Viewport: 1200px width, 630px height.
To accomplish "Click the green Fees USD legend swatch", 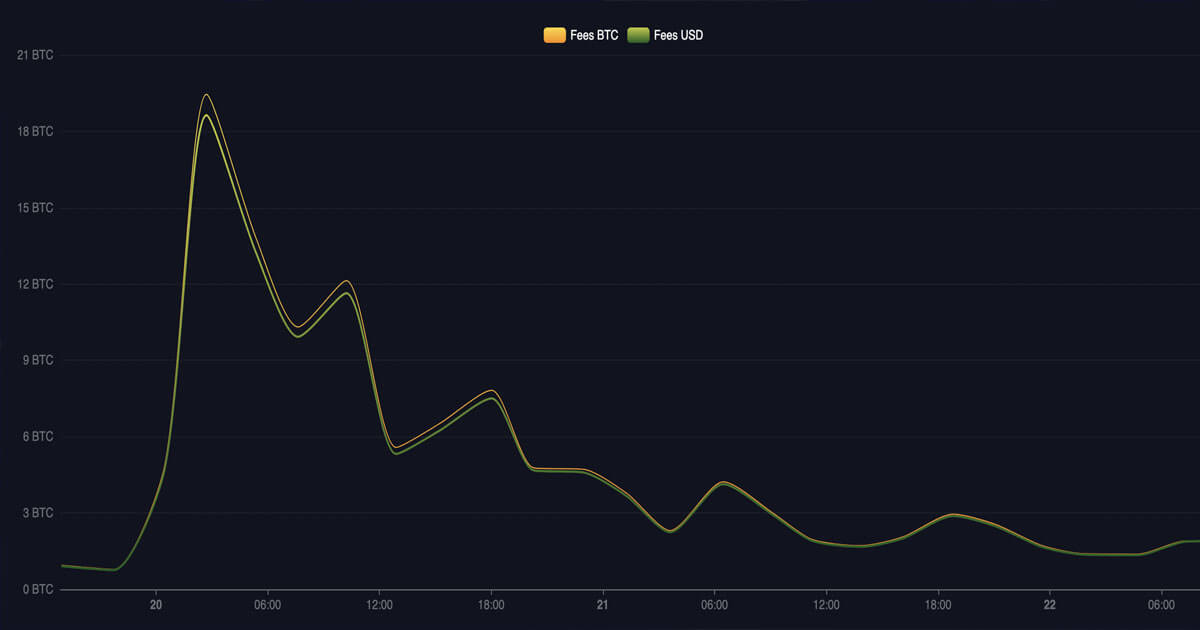I will [638, 35].
